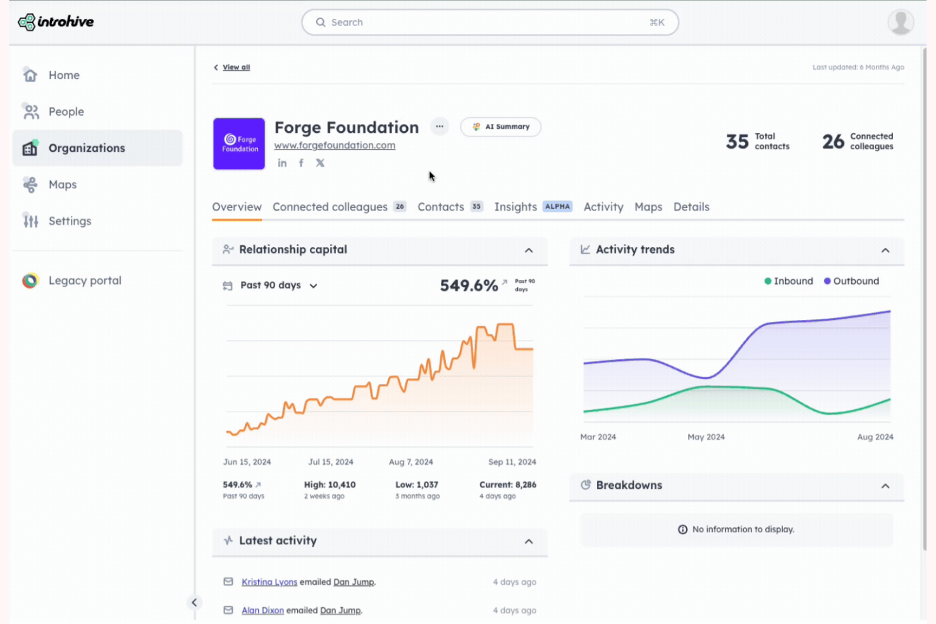Collapse the Latest activity panel
The height and width of the screenshot is (624, 936).
(x=529, y=542)
